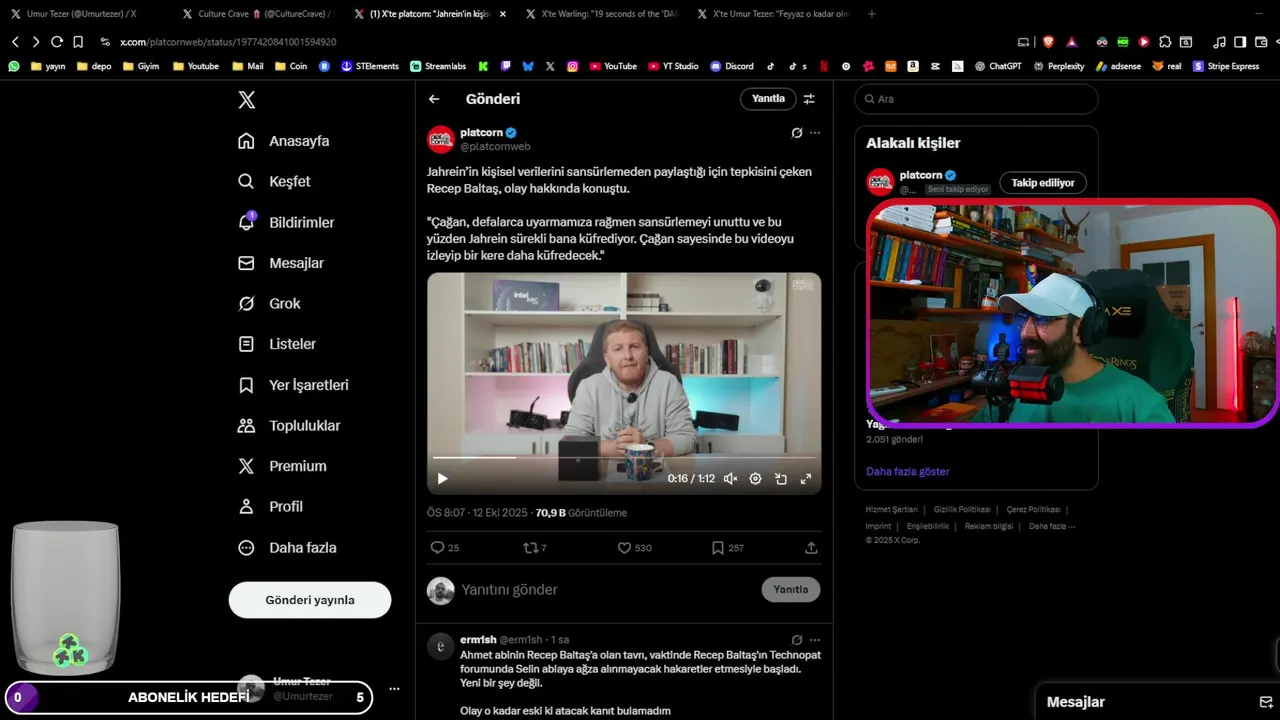Viewport: 1280px width, 720px height.
Task: Open Keşfet search page
Action: point(274,181)
